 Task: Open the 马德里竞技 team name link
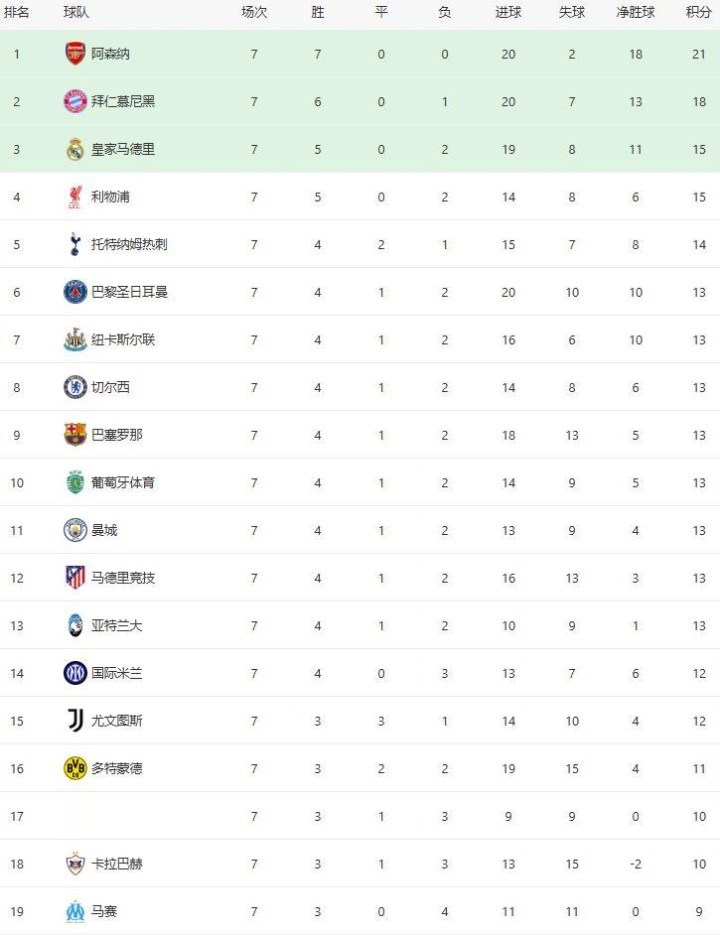pos(123,578)
